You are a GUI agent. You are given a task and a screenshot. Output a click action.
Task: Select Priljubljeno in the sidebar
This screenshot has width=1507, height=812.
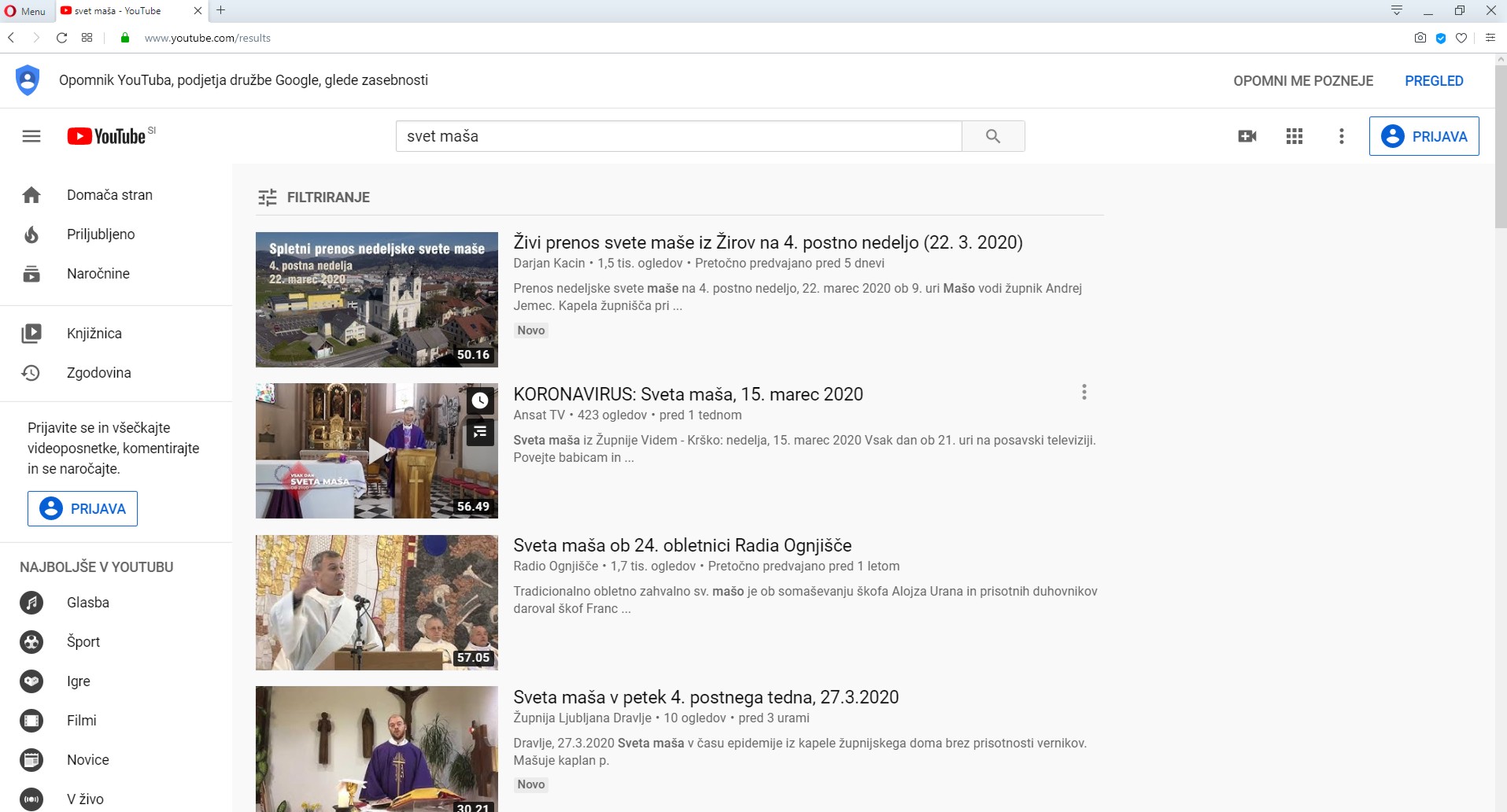point(100,234)
